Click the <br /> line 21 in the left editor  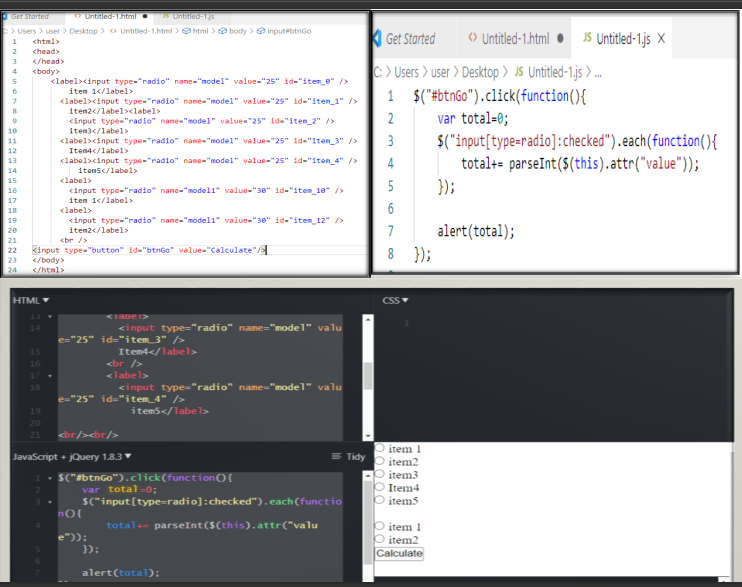pyautogui.click(x=73, y=240)
